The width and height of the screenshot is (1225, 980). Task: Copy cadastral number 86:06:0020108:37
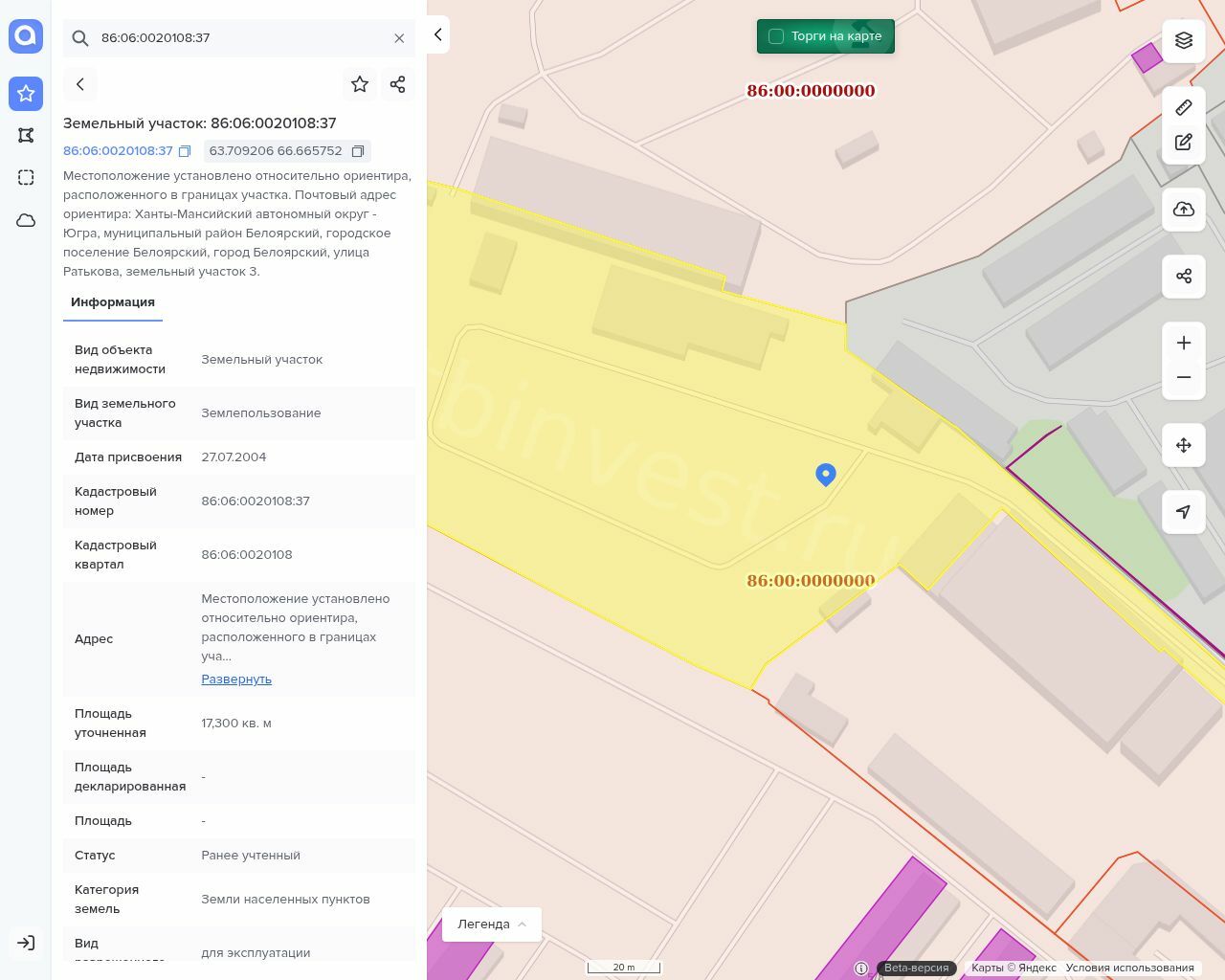click(185, 151)
